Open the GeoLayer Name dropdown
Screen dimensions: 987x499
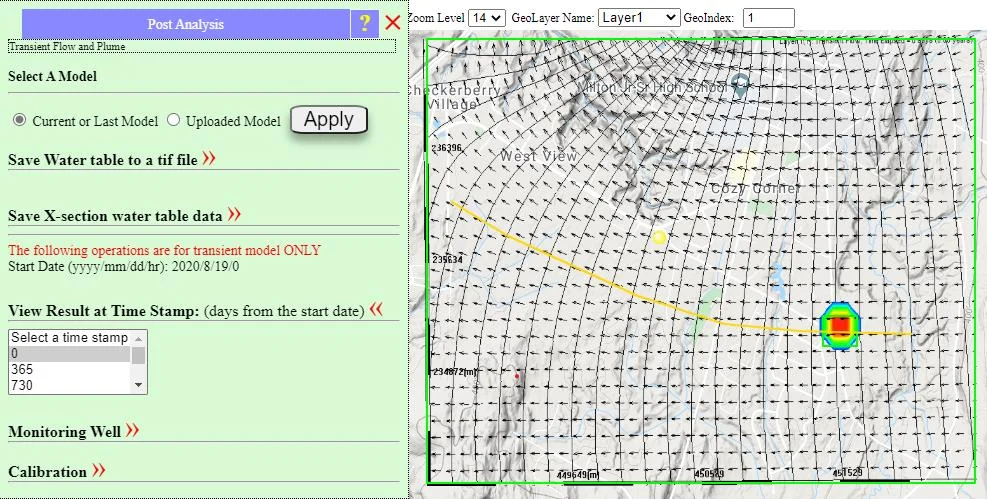tap(639, 18)
